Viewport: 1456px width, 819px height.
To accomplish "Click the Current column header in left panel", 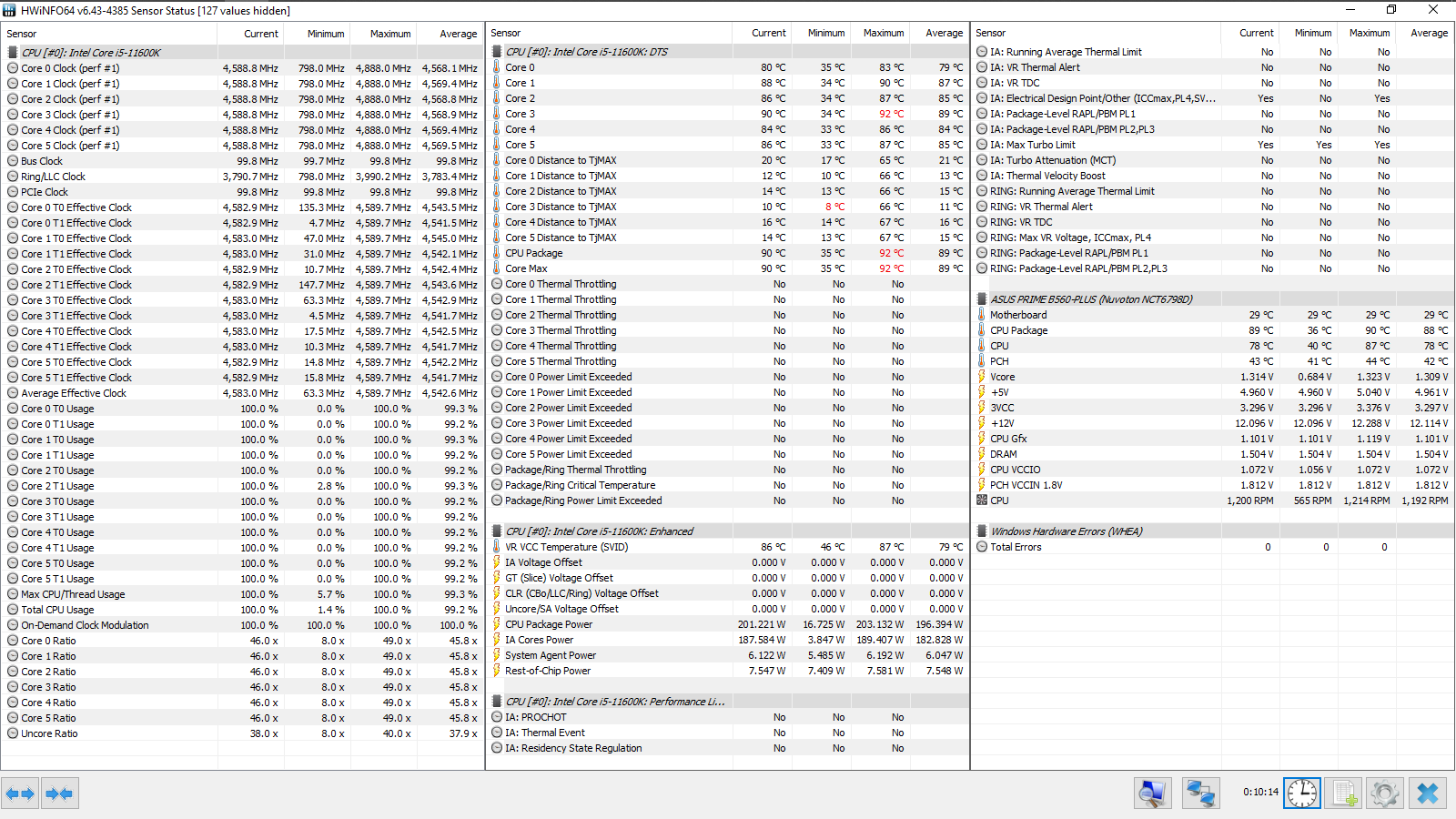I will point(250,34).
